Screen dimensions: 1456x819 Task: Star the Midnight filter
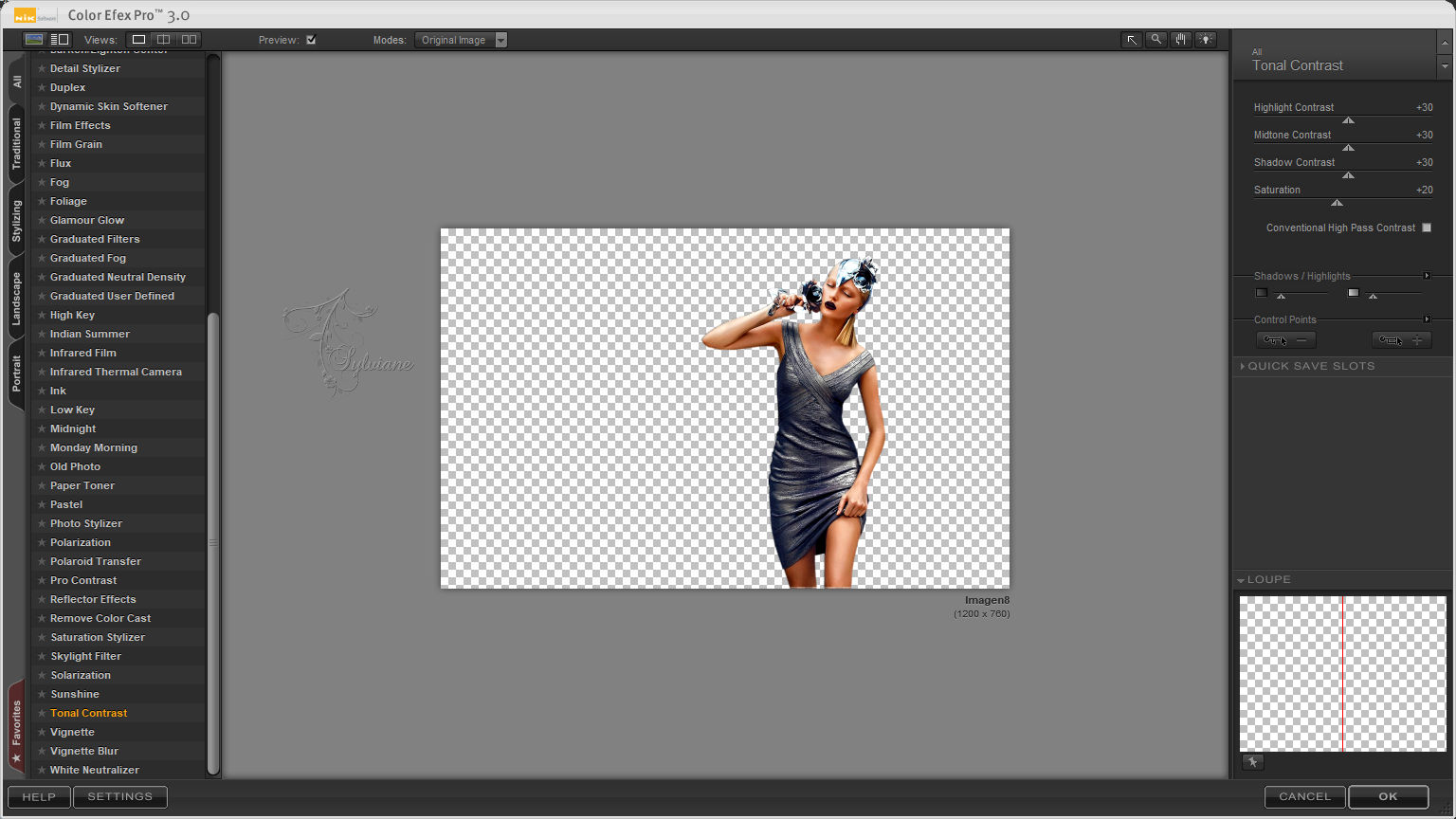42,428
